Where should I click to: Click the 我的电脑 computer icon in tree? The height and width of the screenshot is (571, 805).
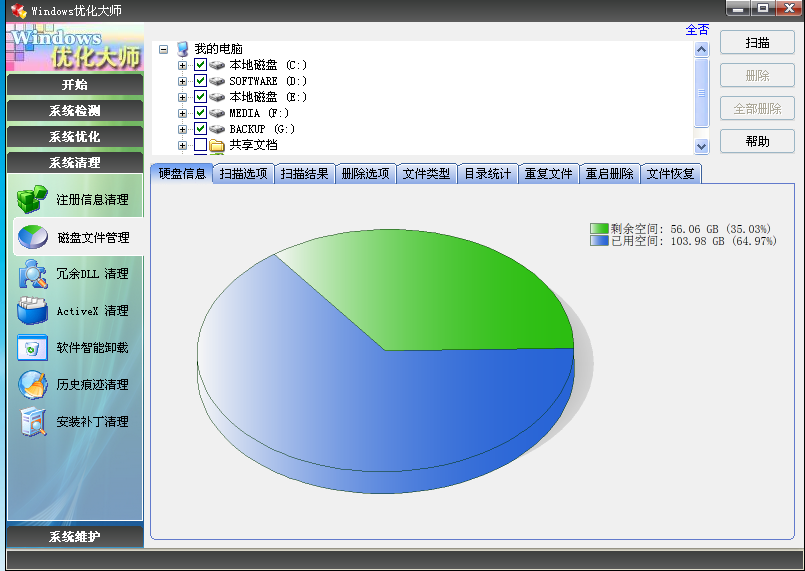click(x=182, y=49)
